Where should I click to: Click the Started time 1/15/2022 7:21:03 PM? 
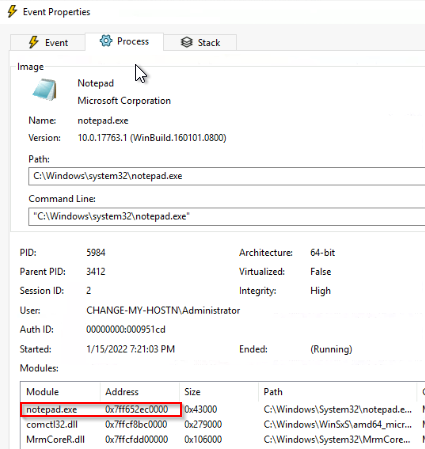(130, 349)
